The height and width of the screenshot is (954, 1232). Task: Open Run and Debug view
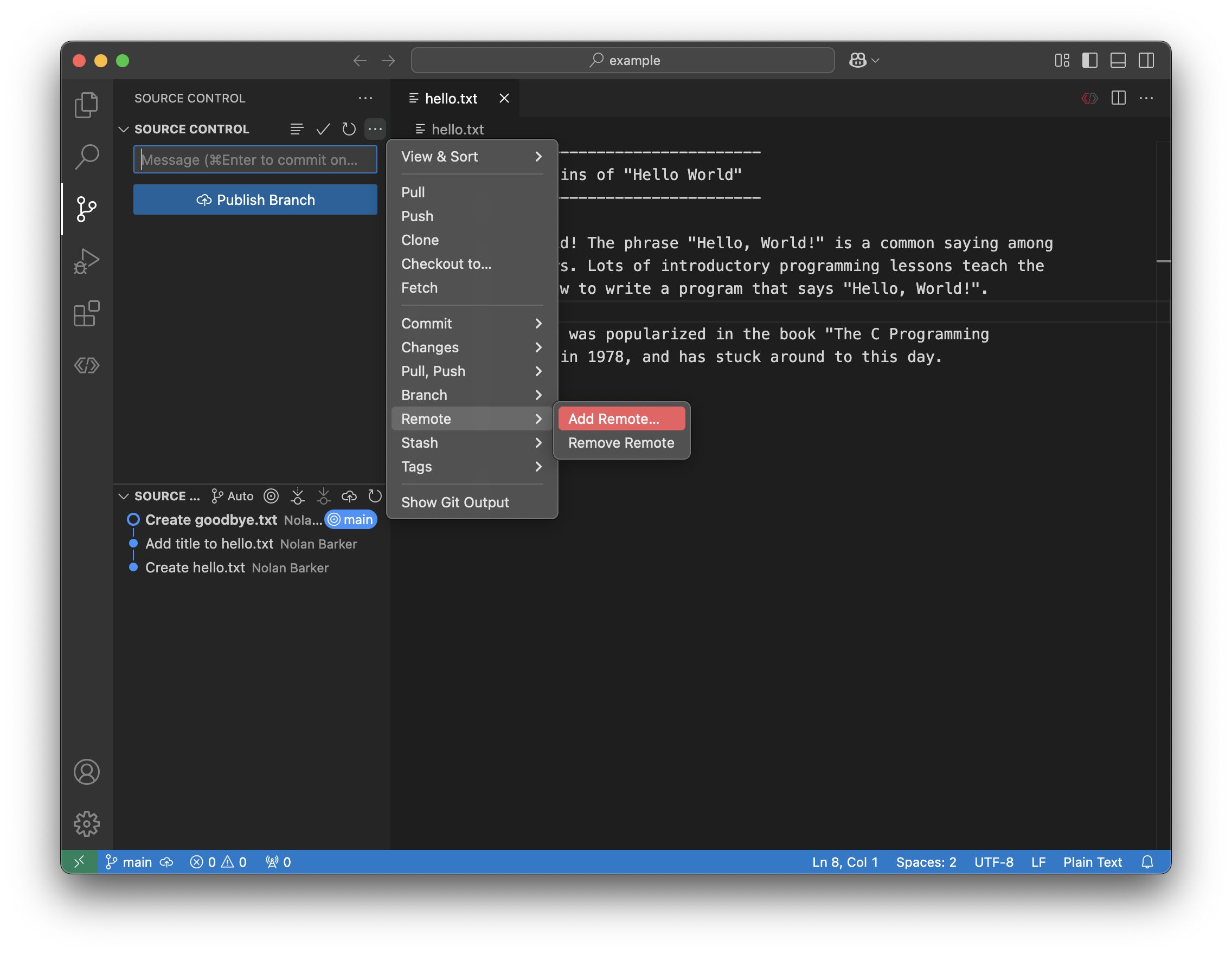[86, 261]
